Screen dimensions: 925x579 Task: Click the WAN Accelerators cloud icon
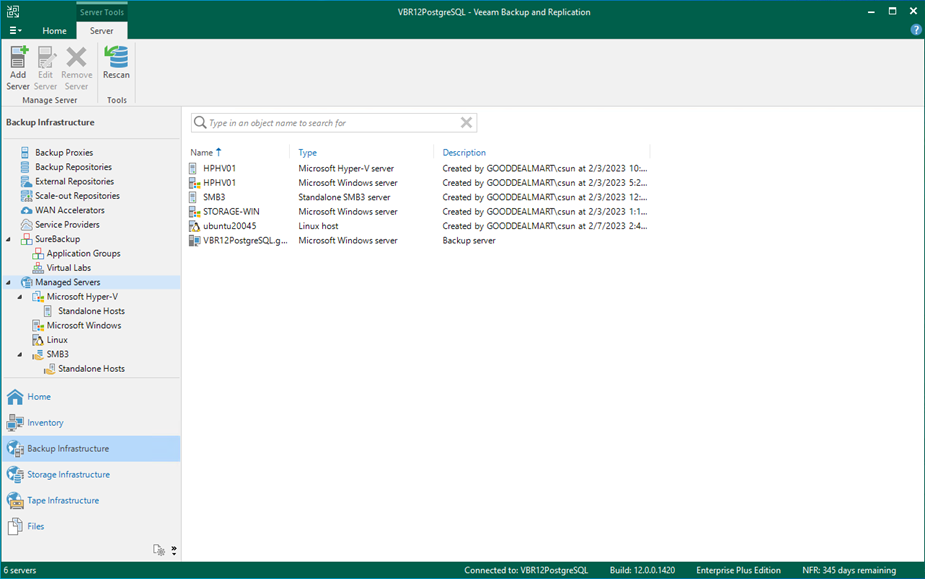point(26,210)
